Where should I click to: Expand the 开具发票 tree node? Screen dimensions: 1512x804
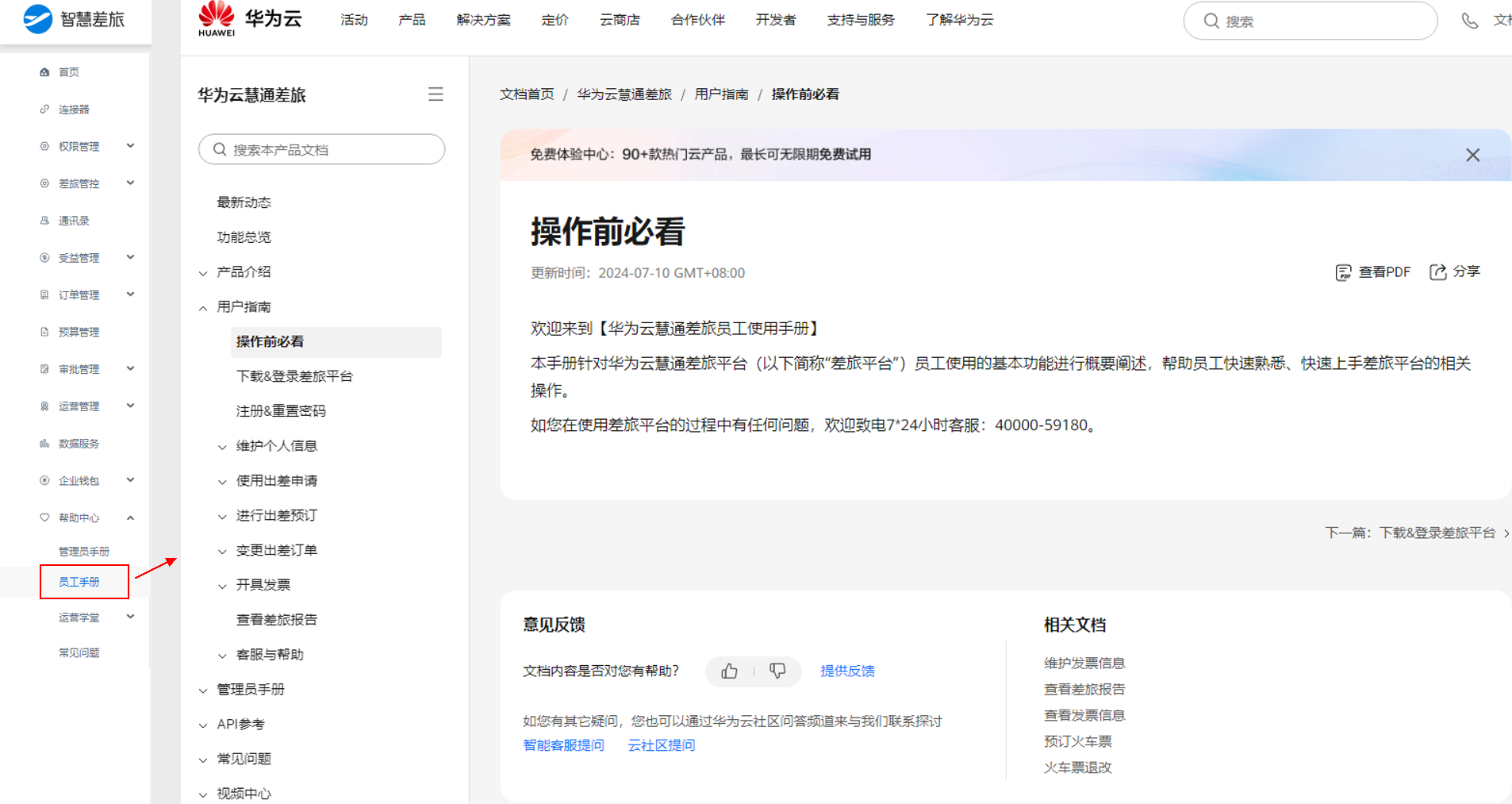(222, 586)
